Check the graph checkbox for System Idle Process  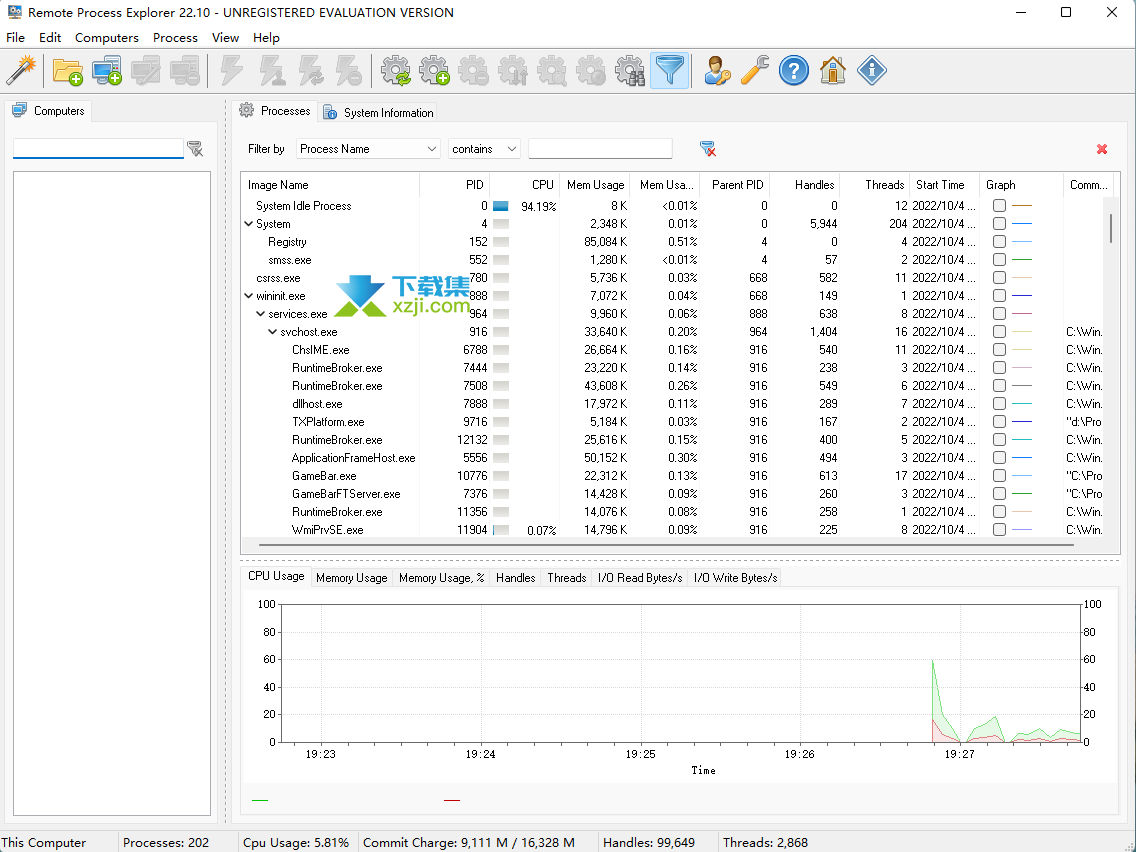(x=999, y=206)
